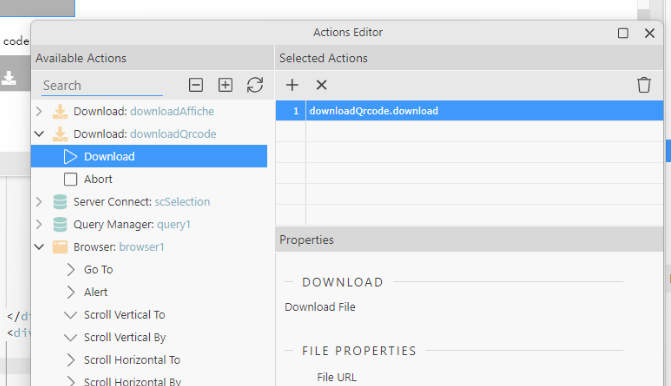The width and height of the screenshot is (671, 386).
Task: Click the play icon beside Download action
Action: coord(70,157)
